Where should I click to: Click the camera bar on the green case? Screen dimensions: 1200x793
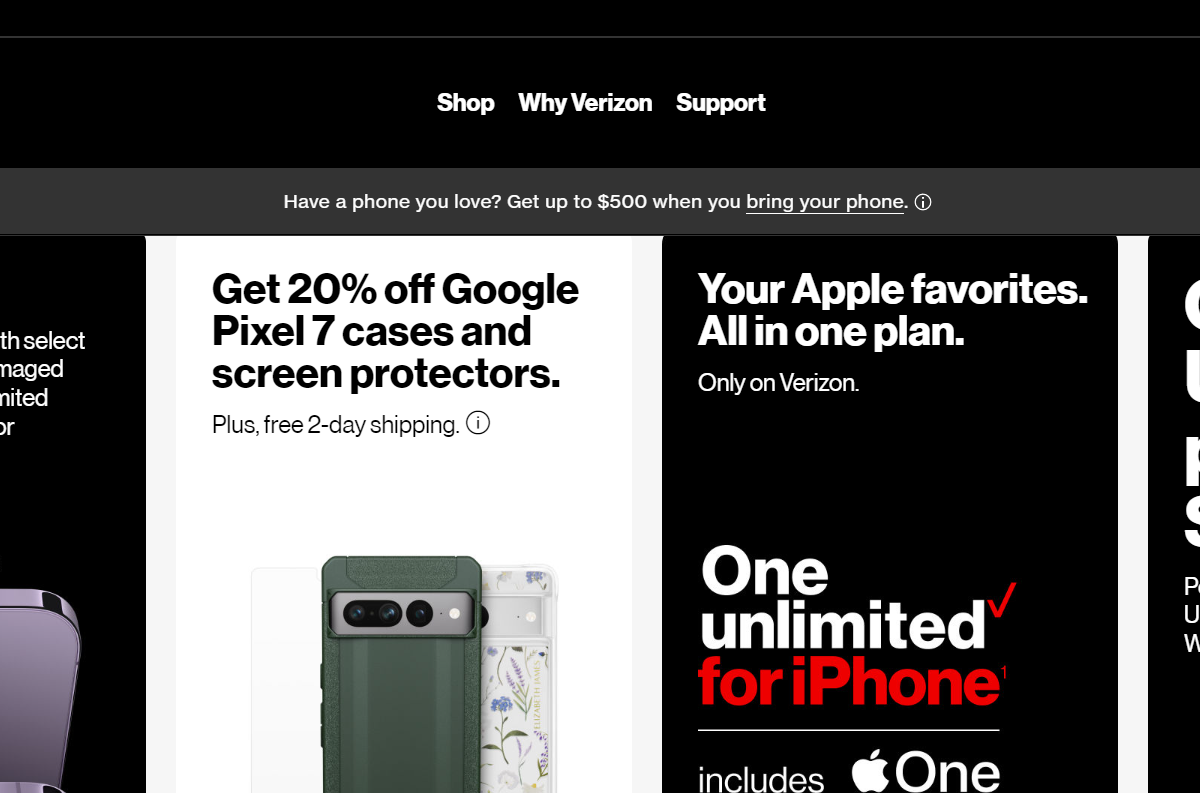click(401, 611)
